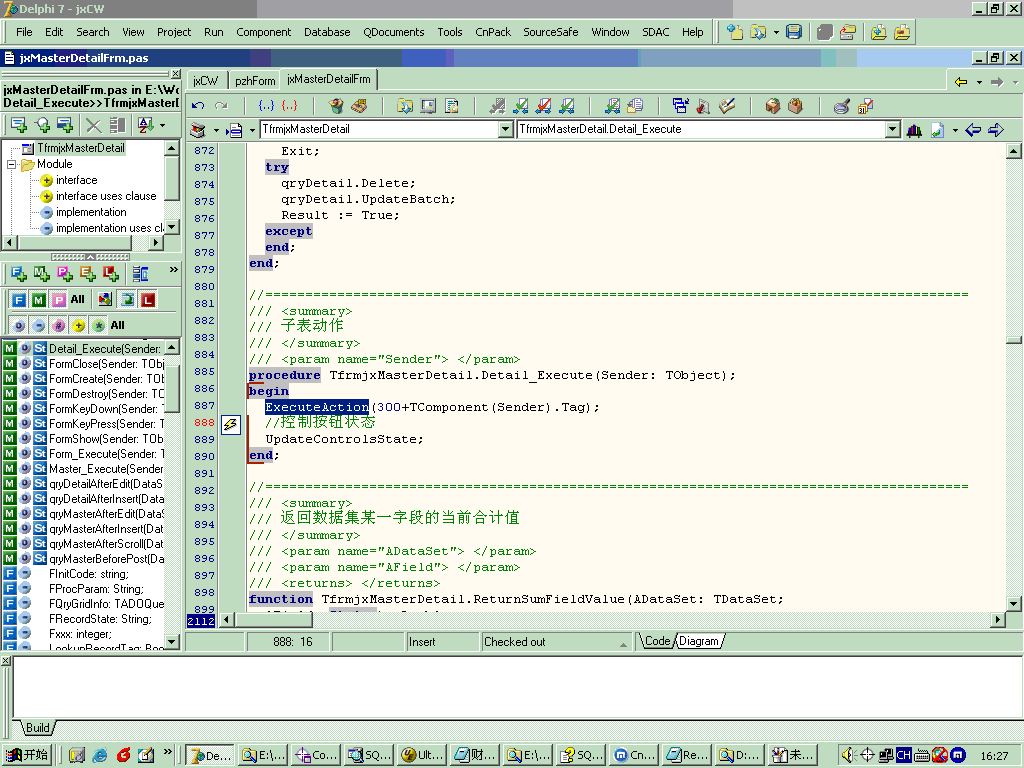The height and width of the screenshot is (768, 1024).
Task: Click the navigate back yellow arrow icon
Action: [961, 82]
